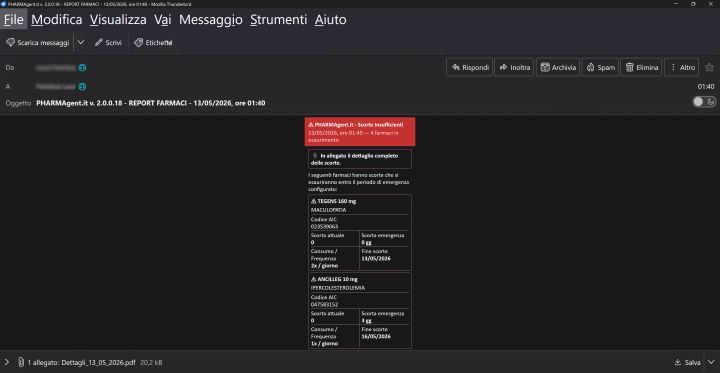The height and width of the screenshot is (373, 720).
Task: Open the Aiuto menu
Action: tap(330, 19)
